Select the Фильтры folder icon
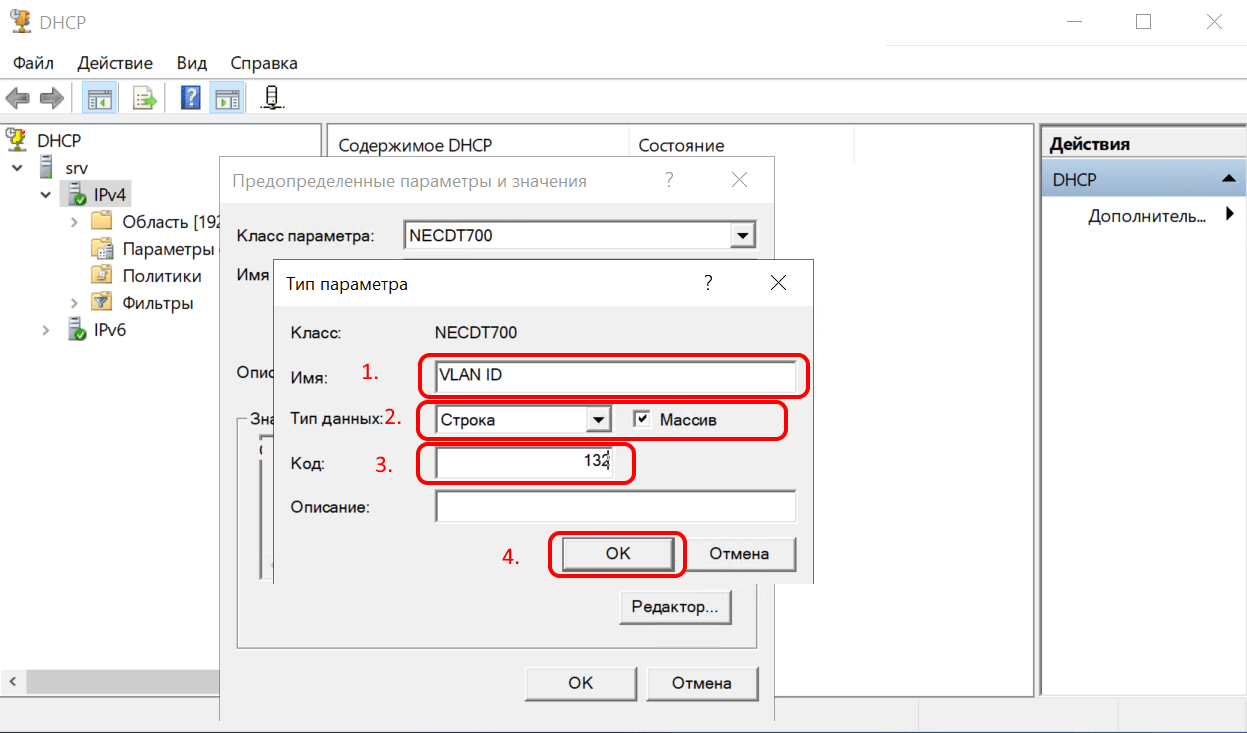Screen dimensions: 1247x733 tap(102, 303)
